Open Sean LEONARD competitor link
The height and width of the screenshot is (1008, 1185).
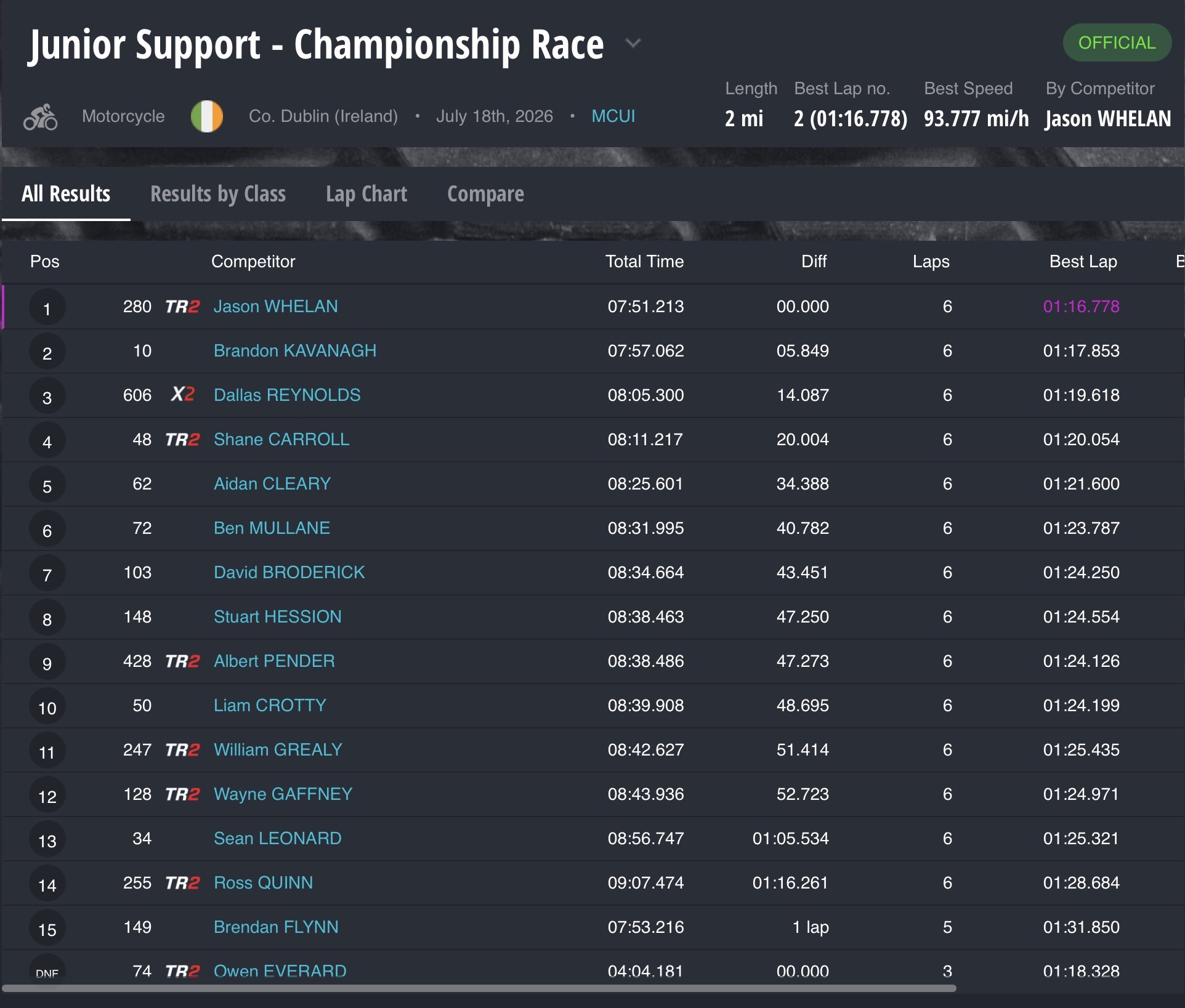click(x=278, y=839)
